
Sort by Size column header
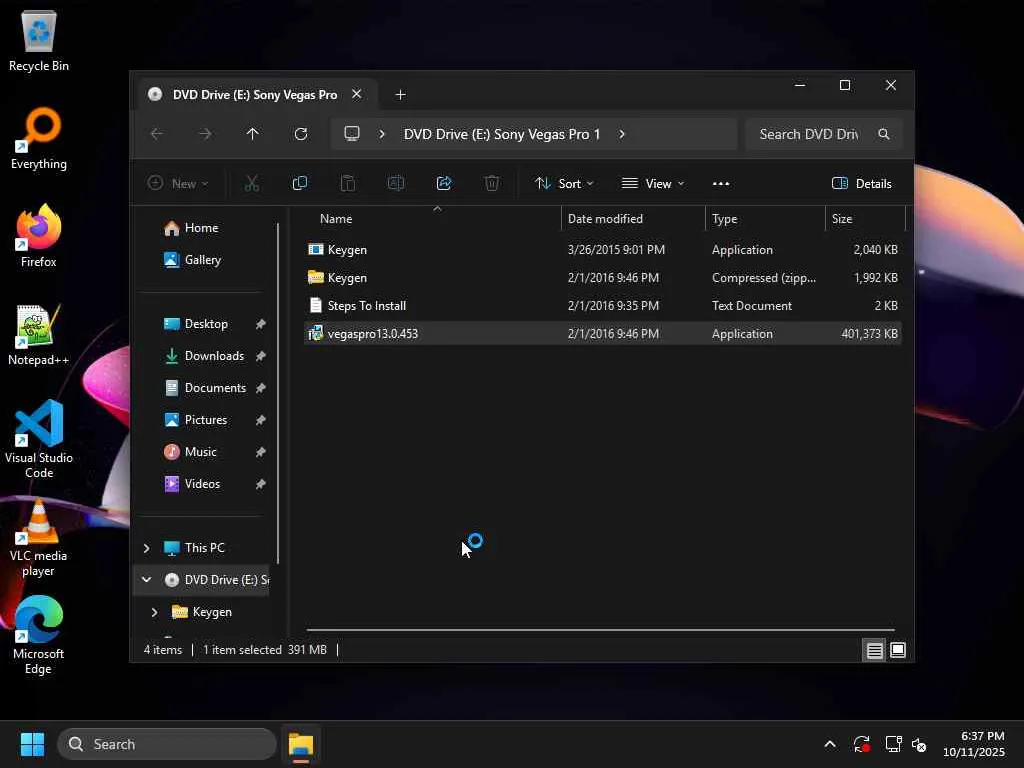click(x=865, y=219)
